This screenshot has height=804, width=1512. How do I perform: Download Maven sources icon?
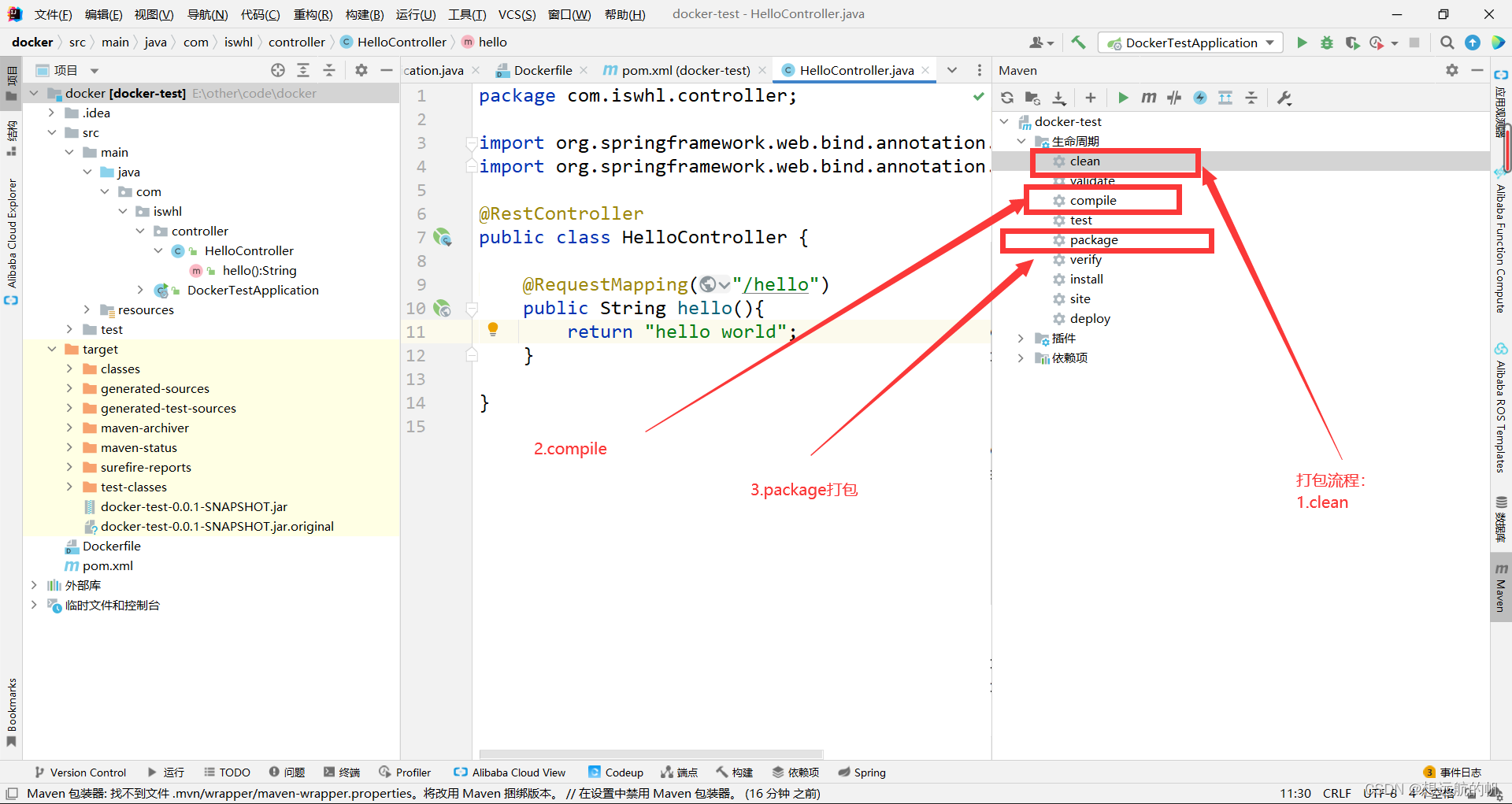coord(1059,98)
